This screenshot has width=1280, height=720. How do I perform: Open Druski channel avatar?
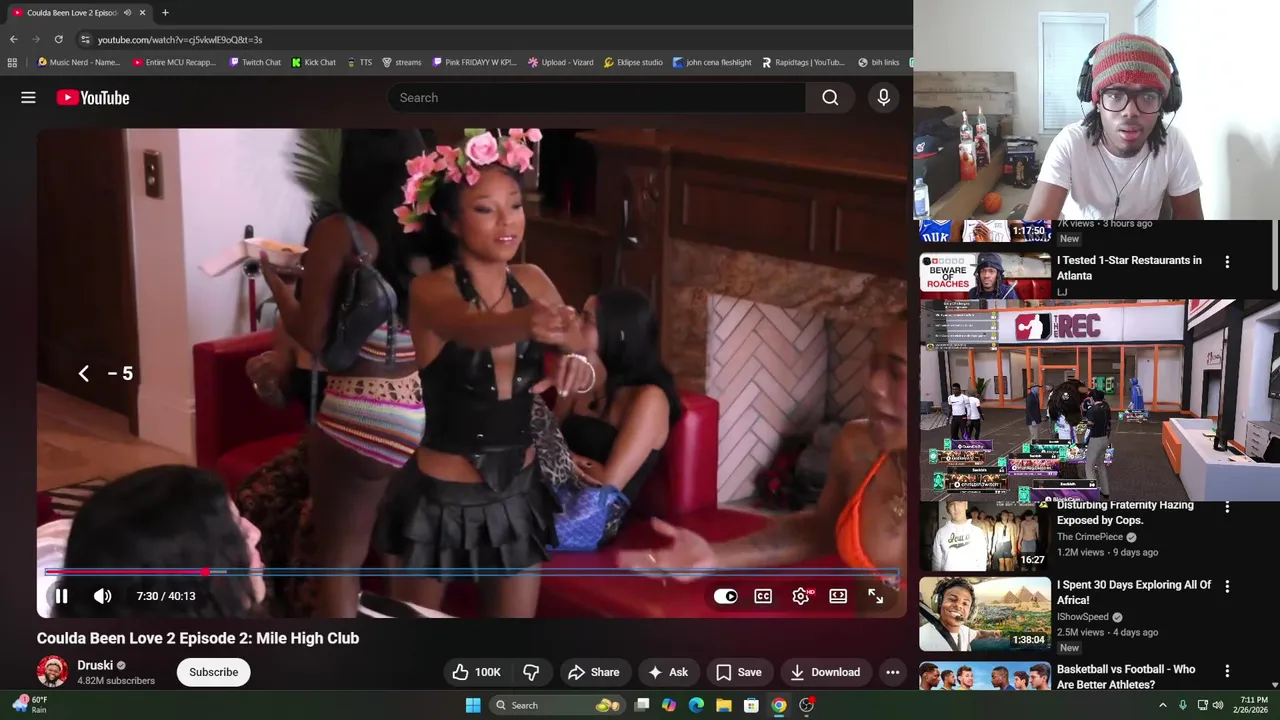52,672
